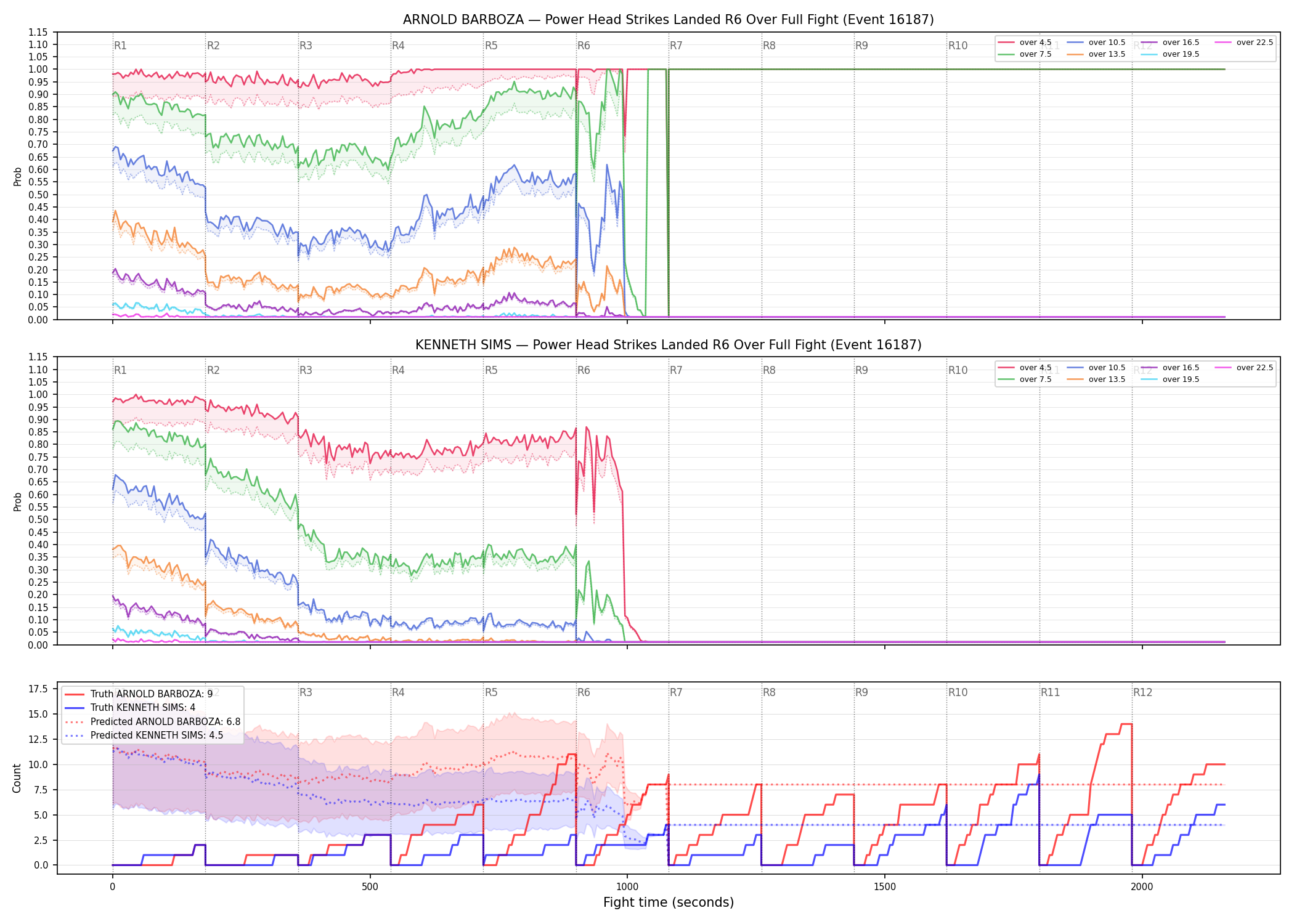
Task: Click 'over 13.5' legend entry in Sims chart
Action: [1096, 379]
